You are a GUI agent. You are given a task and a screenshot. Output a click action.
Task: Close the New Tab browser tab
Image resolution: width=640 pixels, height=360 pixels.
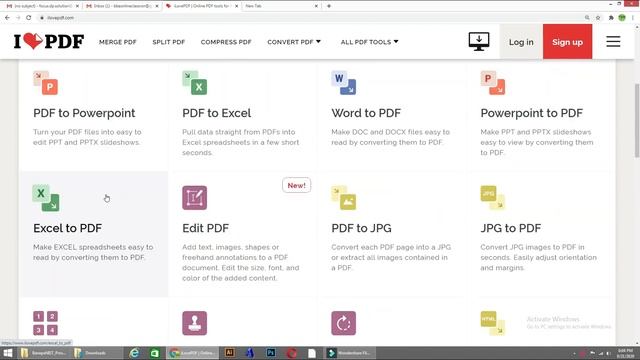[x=316, y=6]
